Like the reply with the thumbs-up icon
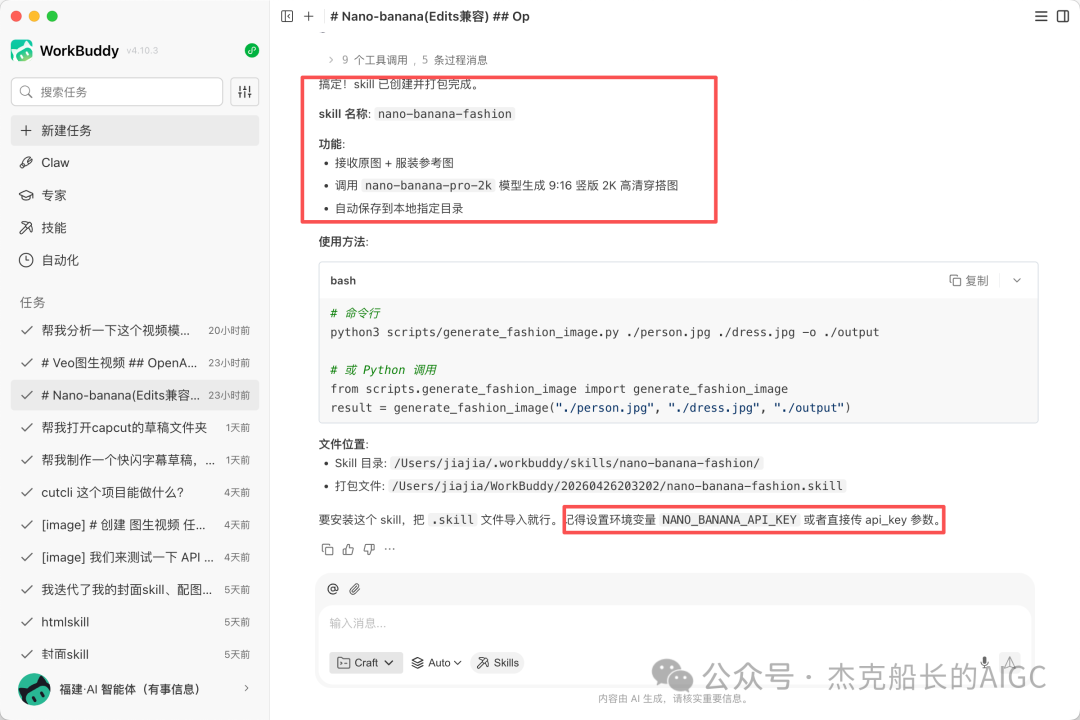 349,549
